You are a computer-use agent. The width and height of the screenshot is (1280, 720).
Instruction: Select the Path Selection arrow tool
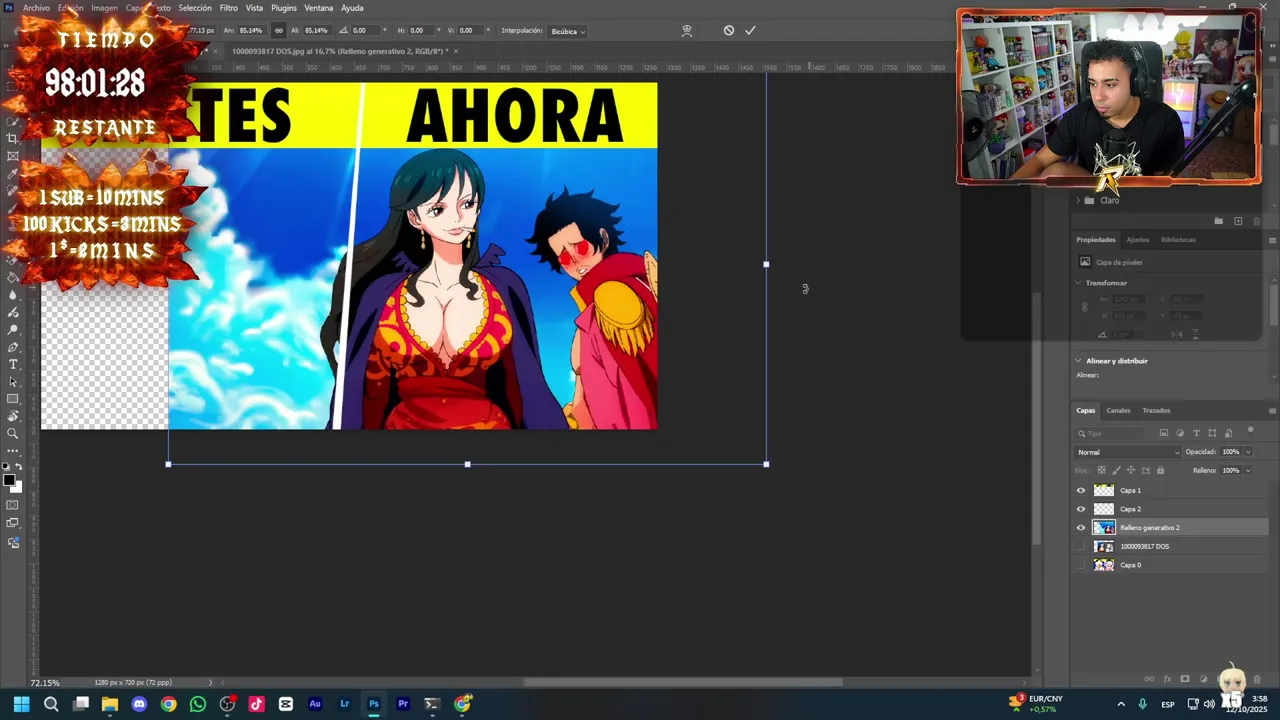tap(13, 382)
